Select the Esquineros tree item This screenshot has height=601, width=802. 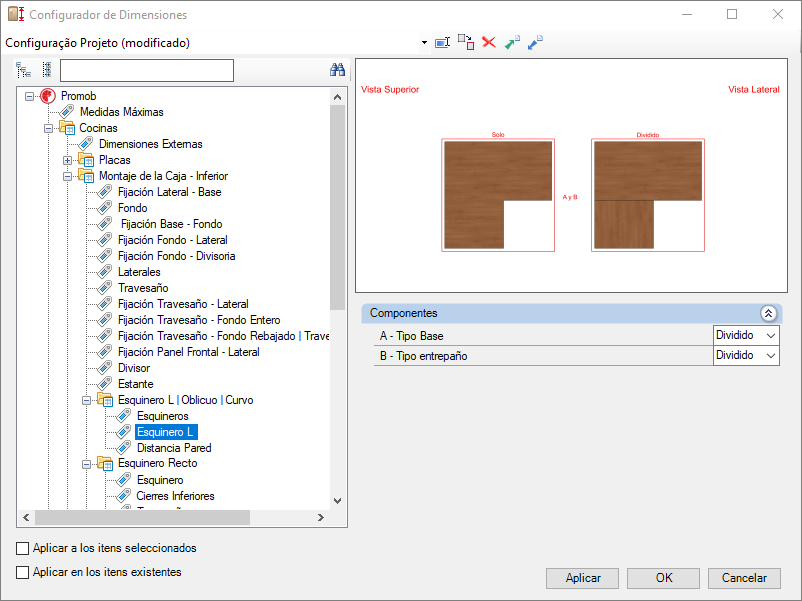coord(163,416)
